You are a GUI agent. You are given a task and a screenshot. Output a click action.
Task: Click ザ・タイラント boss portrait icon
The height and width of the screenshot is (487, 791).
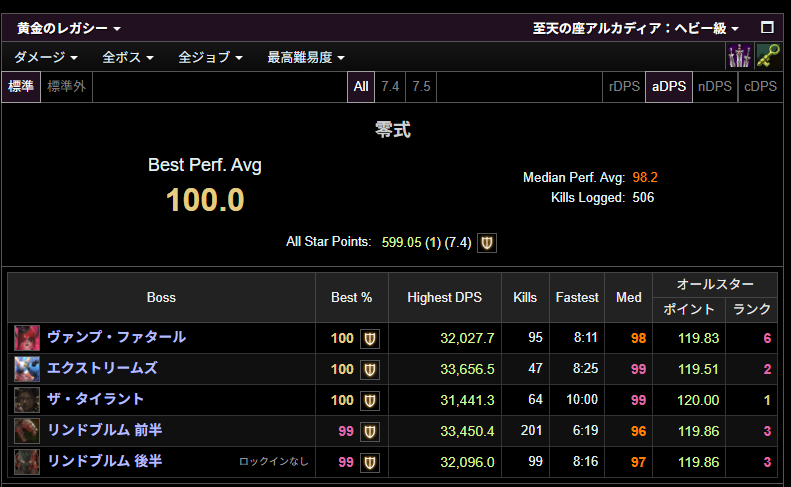(x=27, y=400)
